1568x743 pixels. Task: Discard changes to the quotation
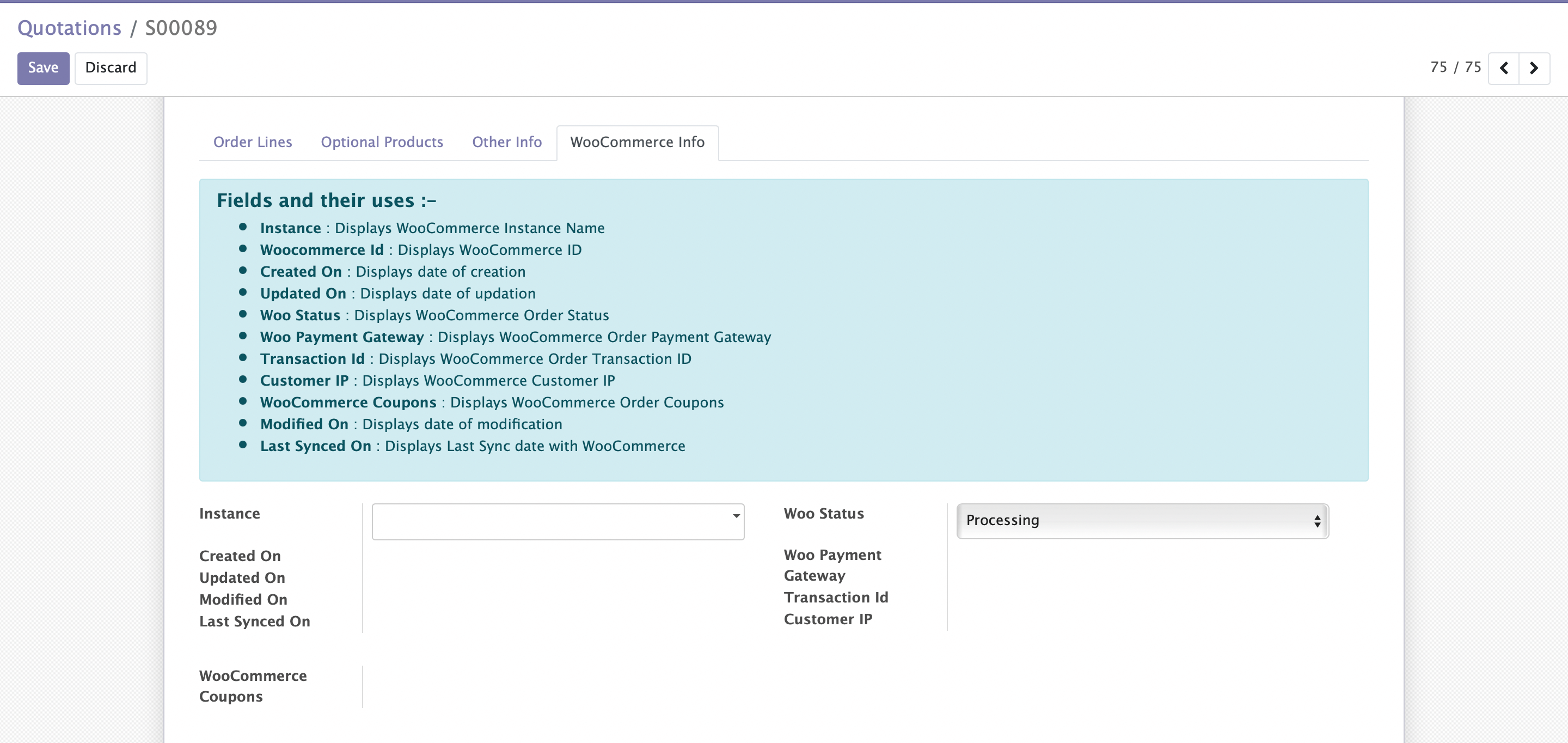(110, 68)
